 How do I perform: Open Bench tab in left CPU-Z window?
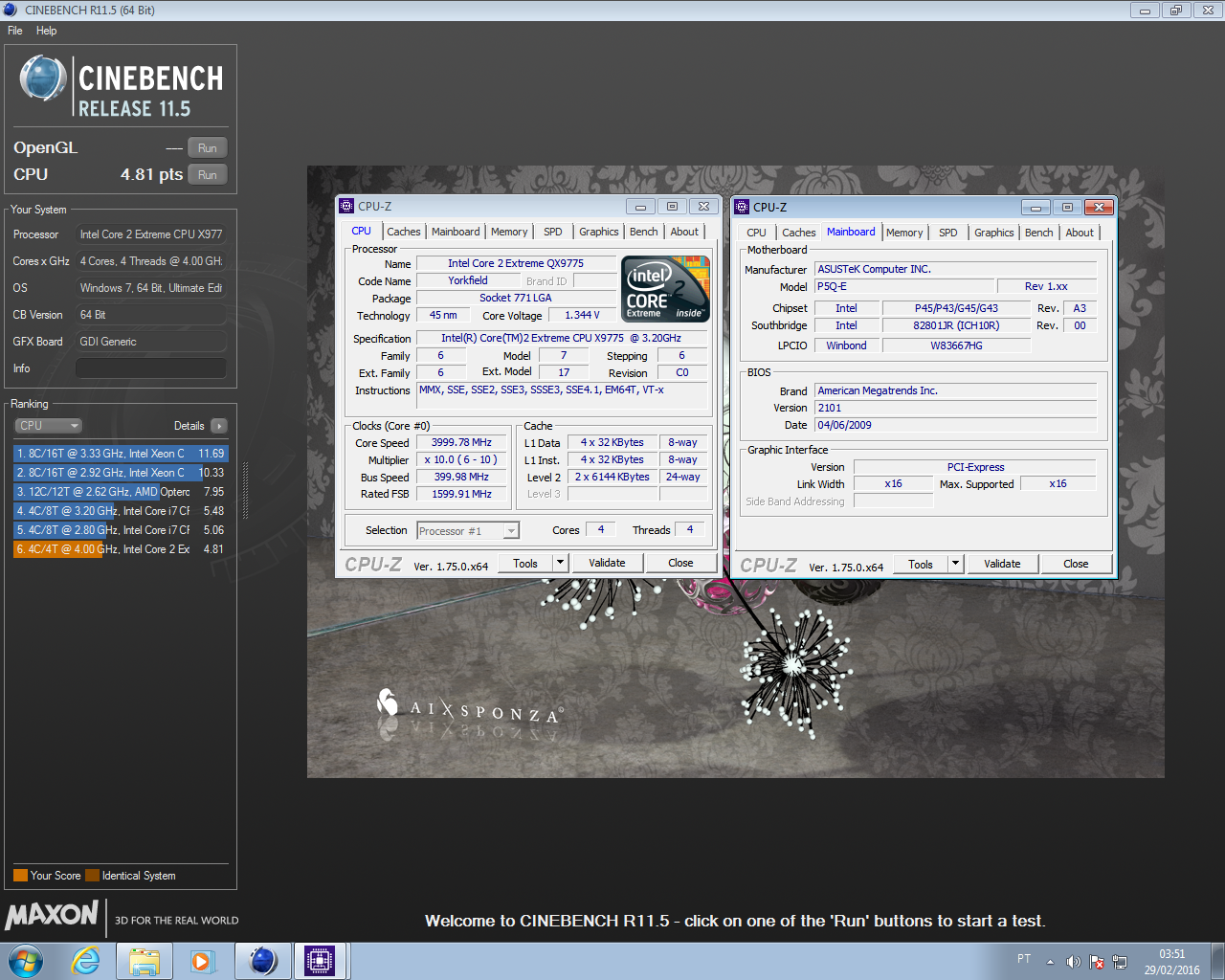(x=644, y=232)
